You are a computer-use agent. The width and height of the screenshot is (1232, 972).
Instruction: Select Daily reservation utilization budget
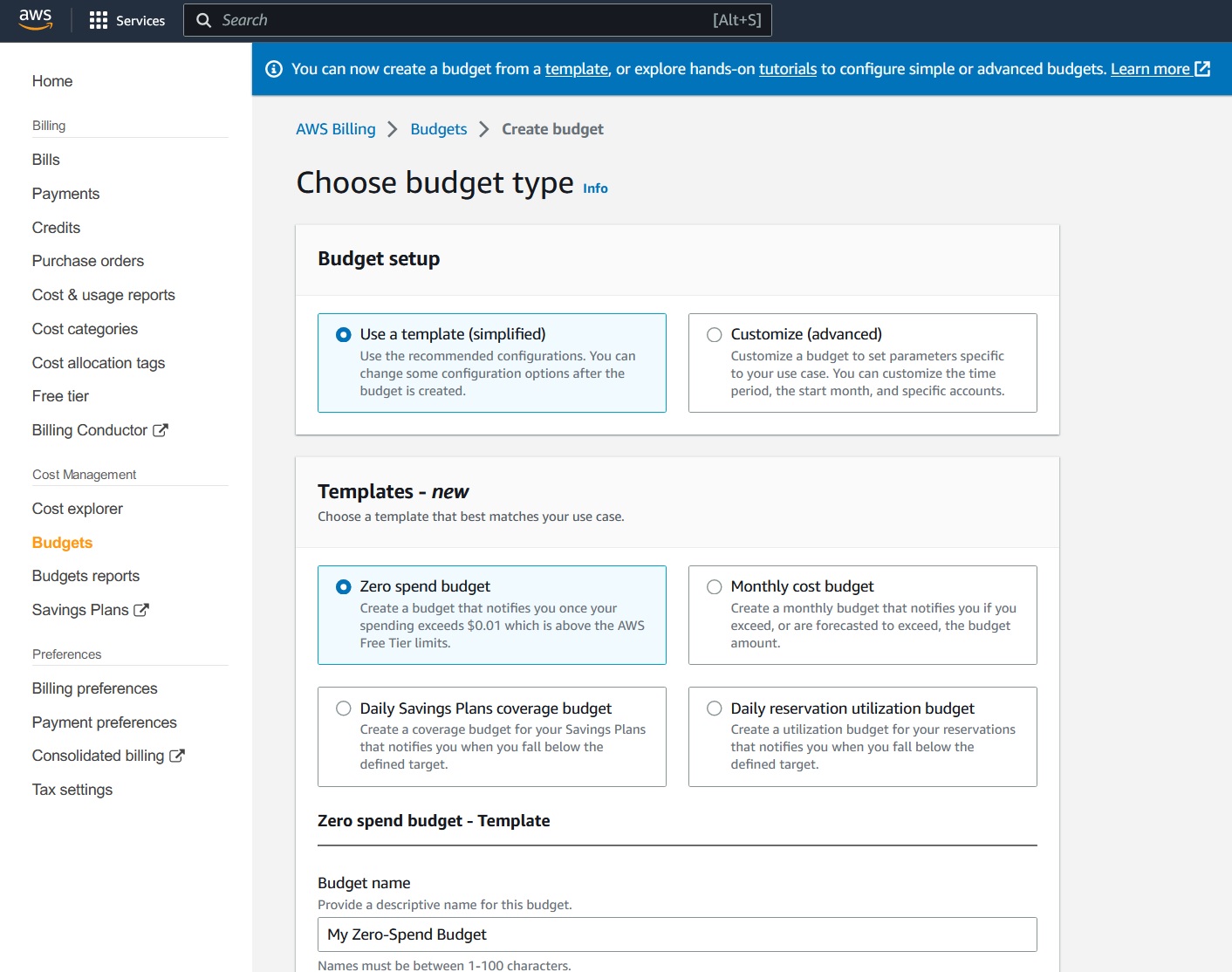(x=715, y=708)
